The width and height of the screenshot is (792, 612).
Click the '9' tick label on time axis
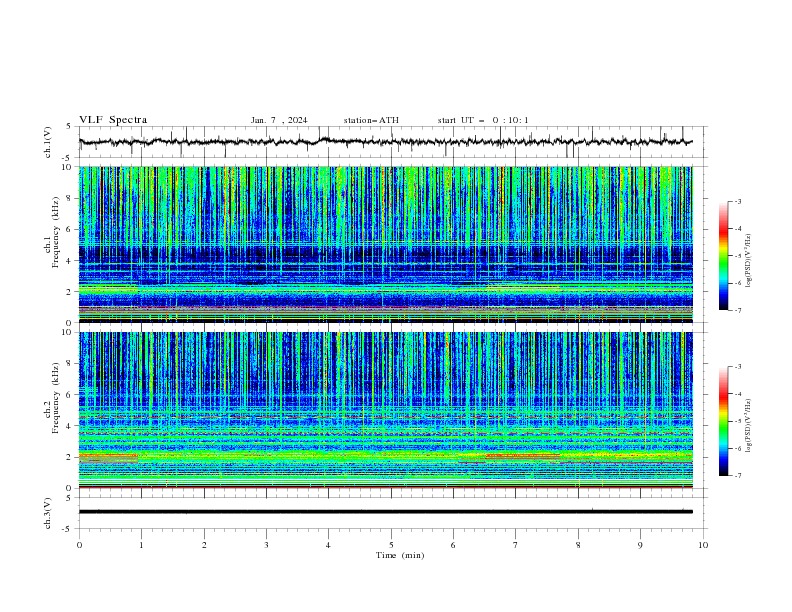click(641, 545)
